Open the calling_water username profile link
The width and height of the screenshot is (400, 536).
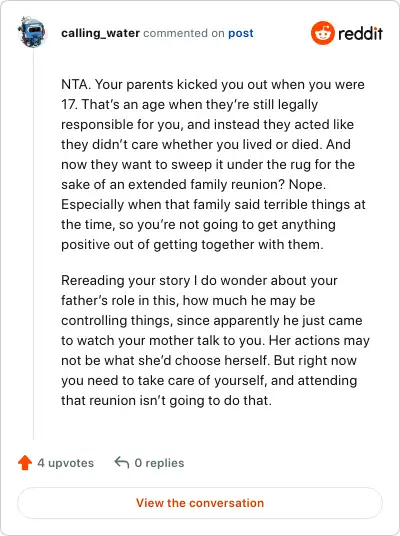click(x=101, y=33)
